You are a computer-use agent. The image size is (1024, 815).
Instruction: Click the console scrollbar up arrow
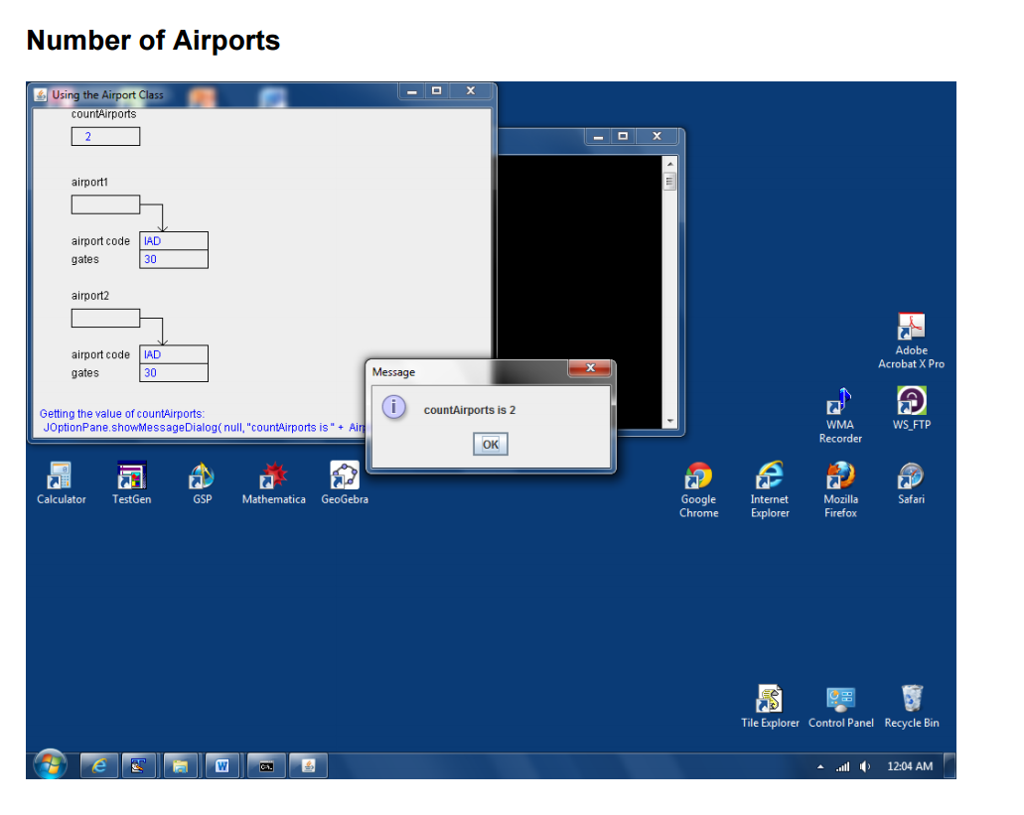coord(670,163)
